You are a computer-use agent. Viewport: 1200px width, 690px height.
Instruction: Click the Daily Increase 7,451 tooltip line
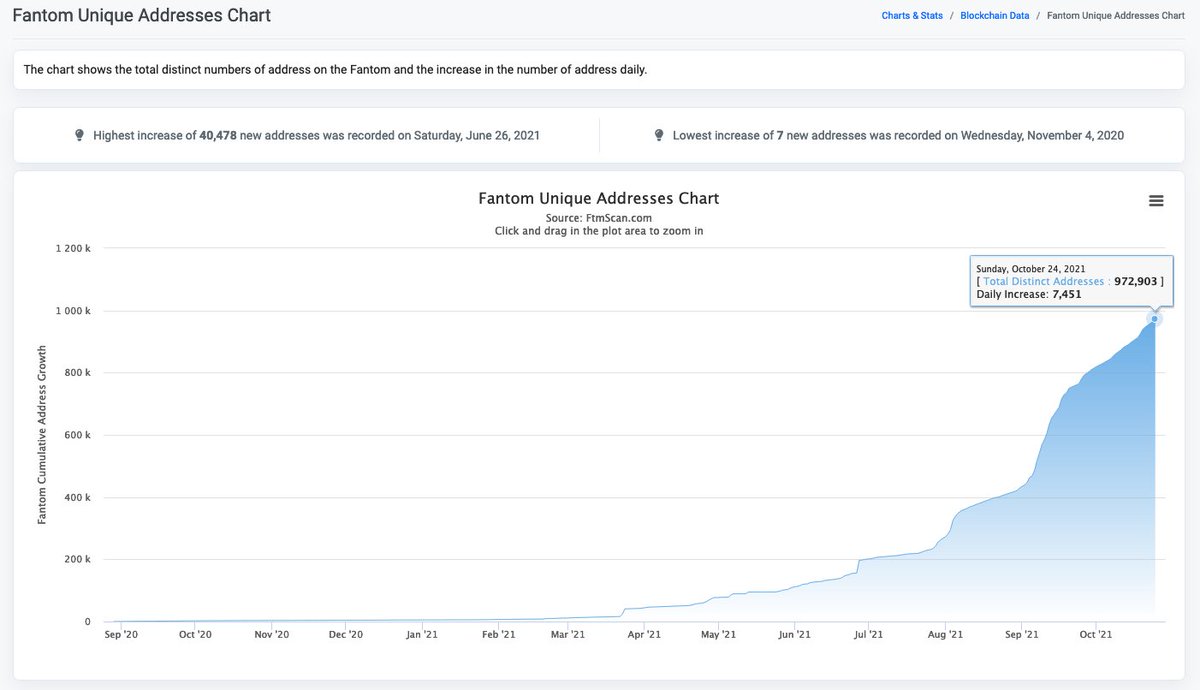click(x=1029, y=295)
